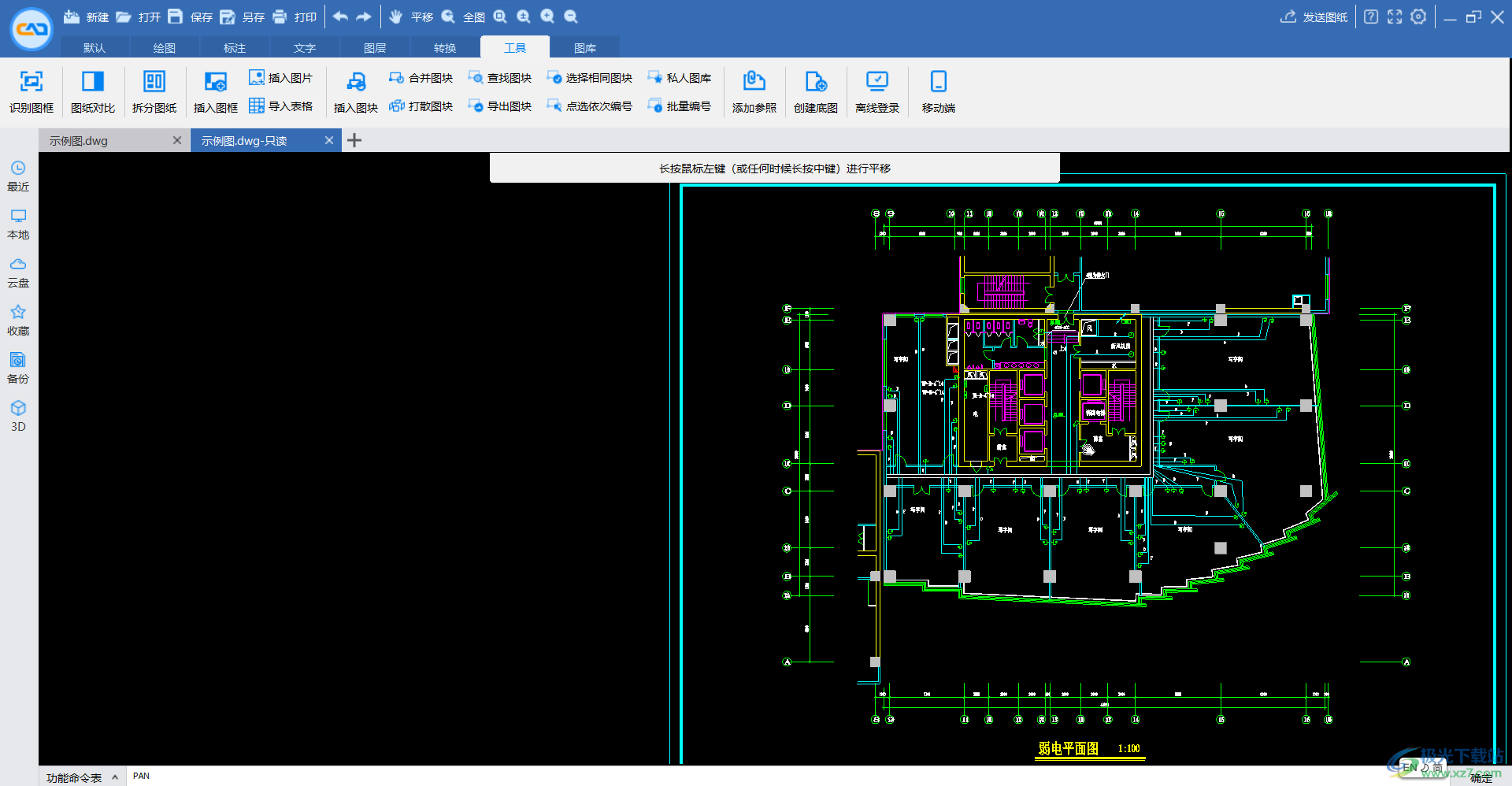Image resolution: width=1512 pixels, height=786 pixels.
Task: Close the 示例图.dwg-只读 tab
Action: coord(329,140)
